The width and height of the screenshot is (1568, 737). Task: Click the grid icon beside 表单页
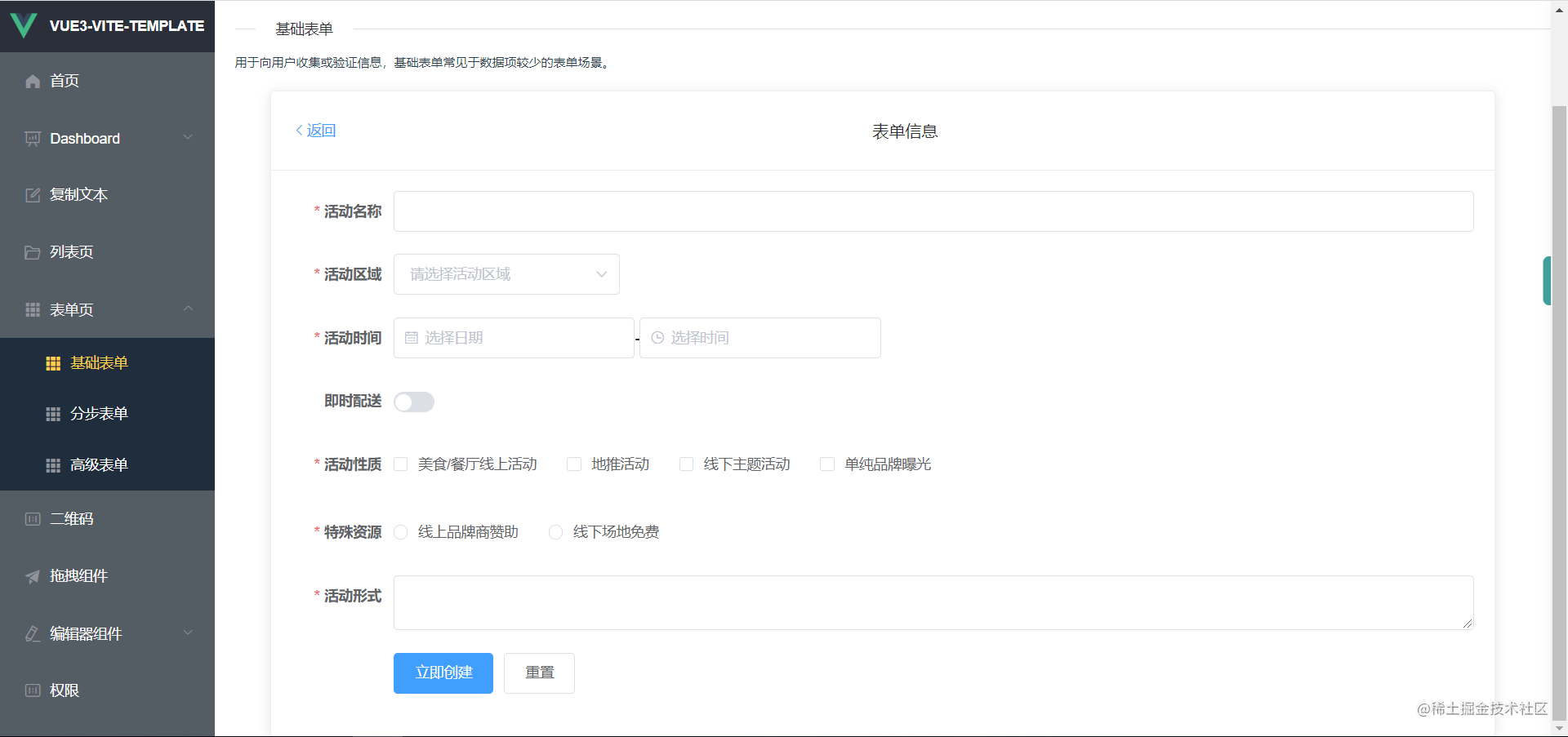[33, 310]
